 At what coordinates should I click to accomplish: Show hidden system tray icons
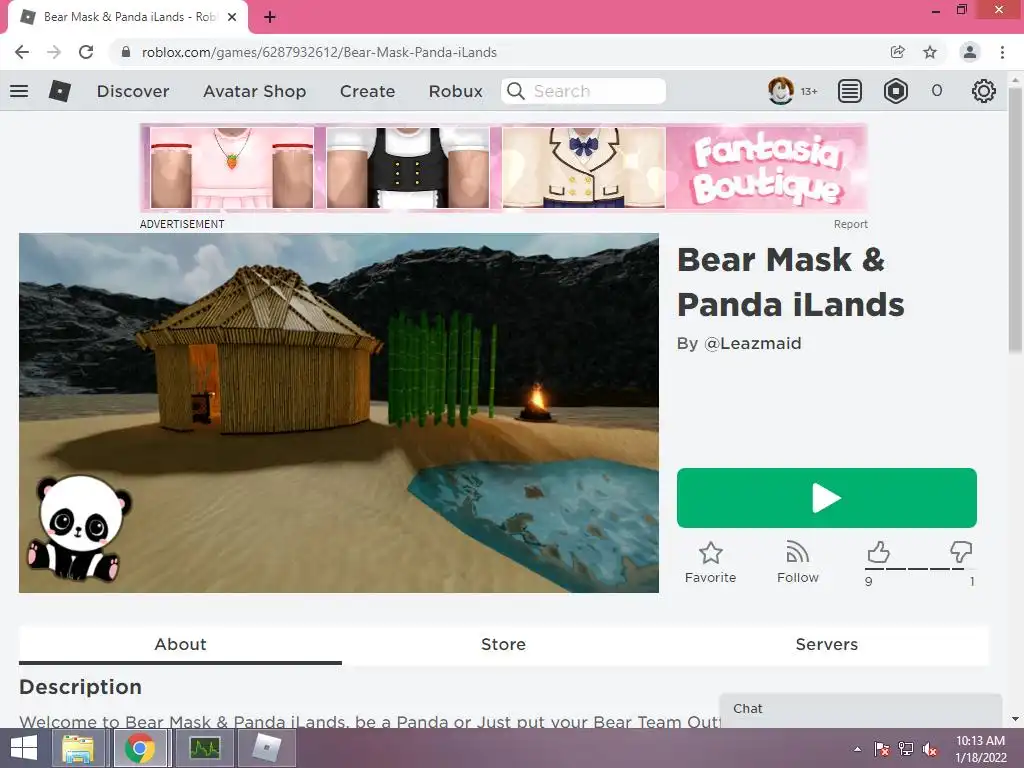(857, 749)
